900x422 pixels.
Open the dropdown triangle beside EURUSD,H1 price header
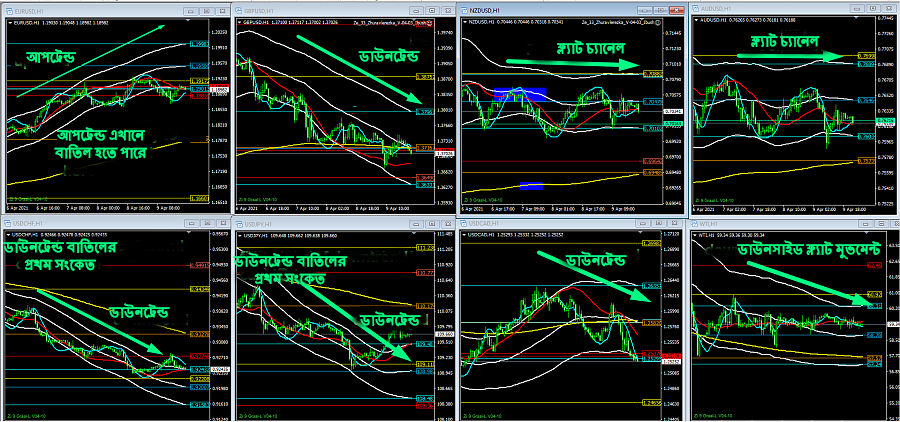tap(10, 22)
